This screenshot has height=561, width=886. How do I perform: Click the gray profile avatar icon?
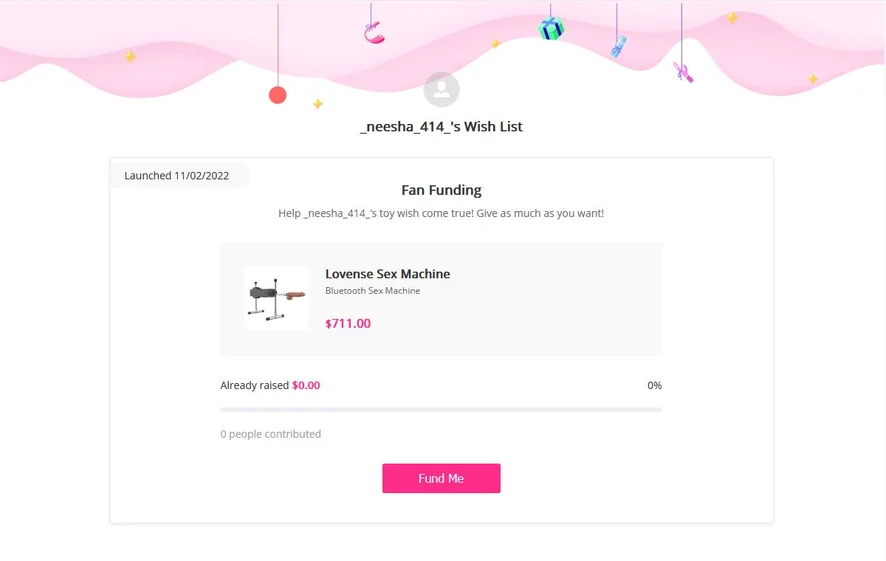441,90
